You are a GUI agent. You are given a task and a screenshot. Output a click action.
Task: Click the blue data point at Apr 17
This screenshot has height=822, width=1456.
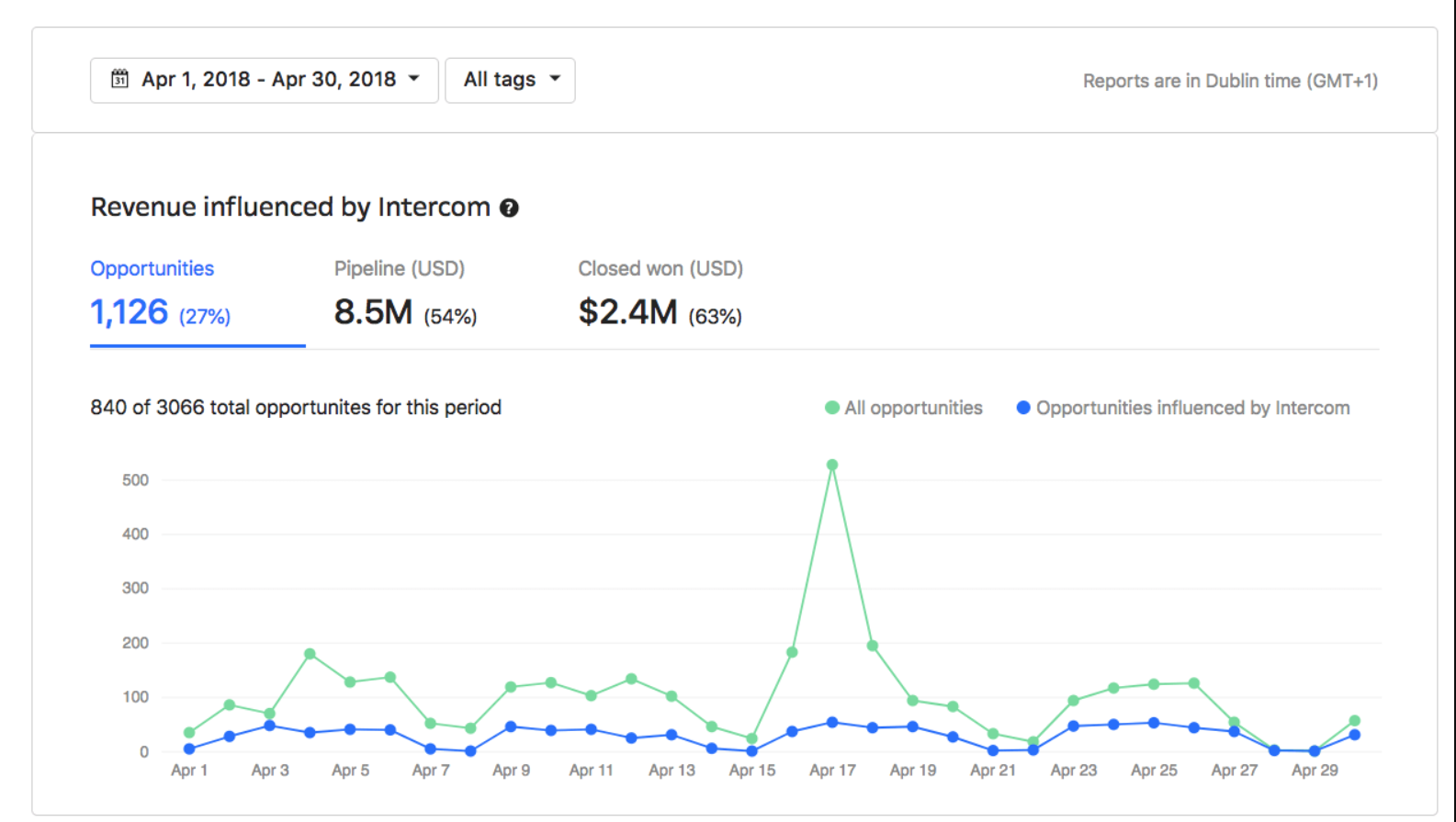[832, 723]
